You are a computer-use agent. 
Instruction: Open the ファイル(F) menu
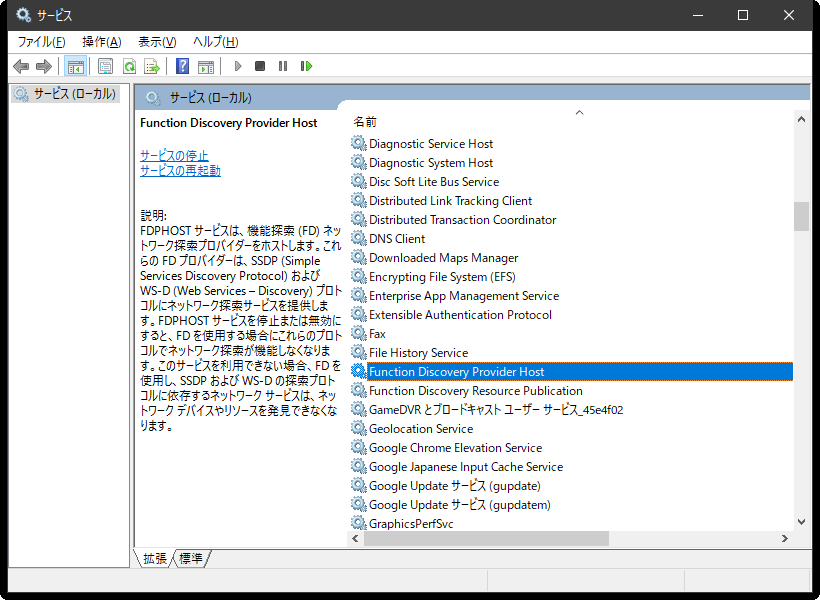click(41, 42)
